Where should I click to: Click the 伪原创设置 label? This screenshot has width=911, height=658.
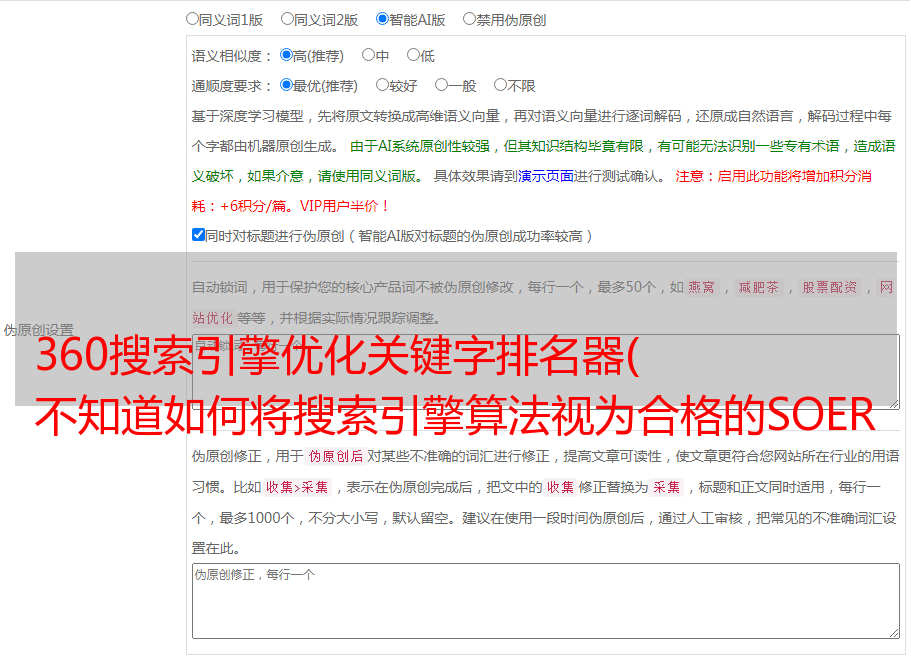tap(38, 330)
